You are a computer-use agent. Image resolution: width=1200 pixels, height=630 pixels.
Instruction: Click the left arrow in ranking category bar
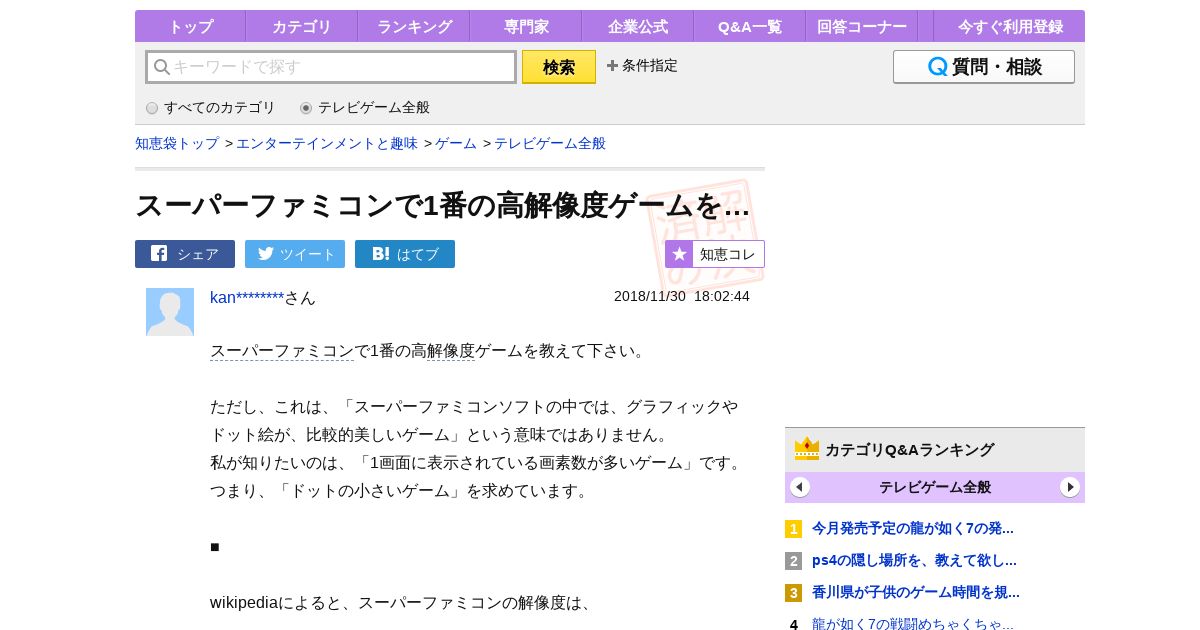tap(800, 487)
